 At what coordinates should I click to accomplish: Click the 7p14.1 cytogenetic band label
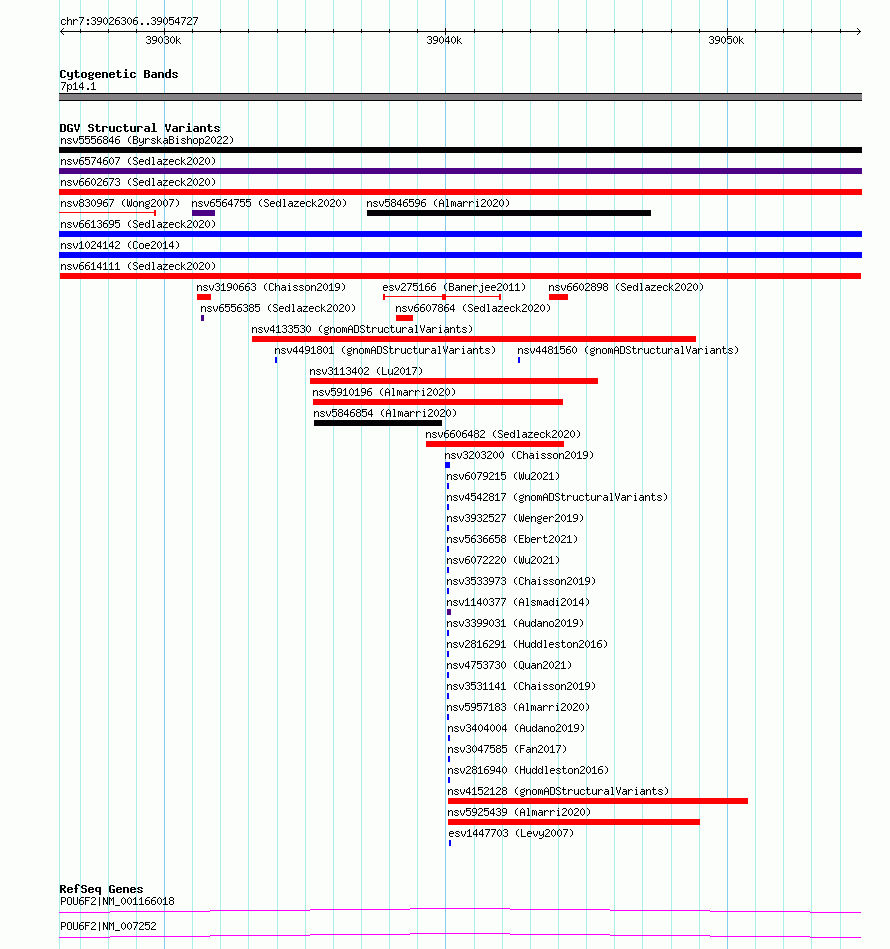coord(78,87)
